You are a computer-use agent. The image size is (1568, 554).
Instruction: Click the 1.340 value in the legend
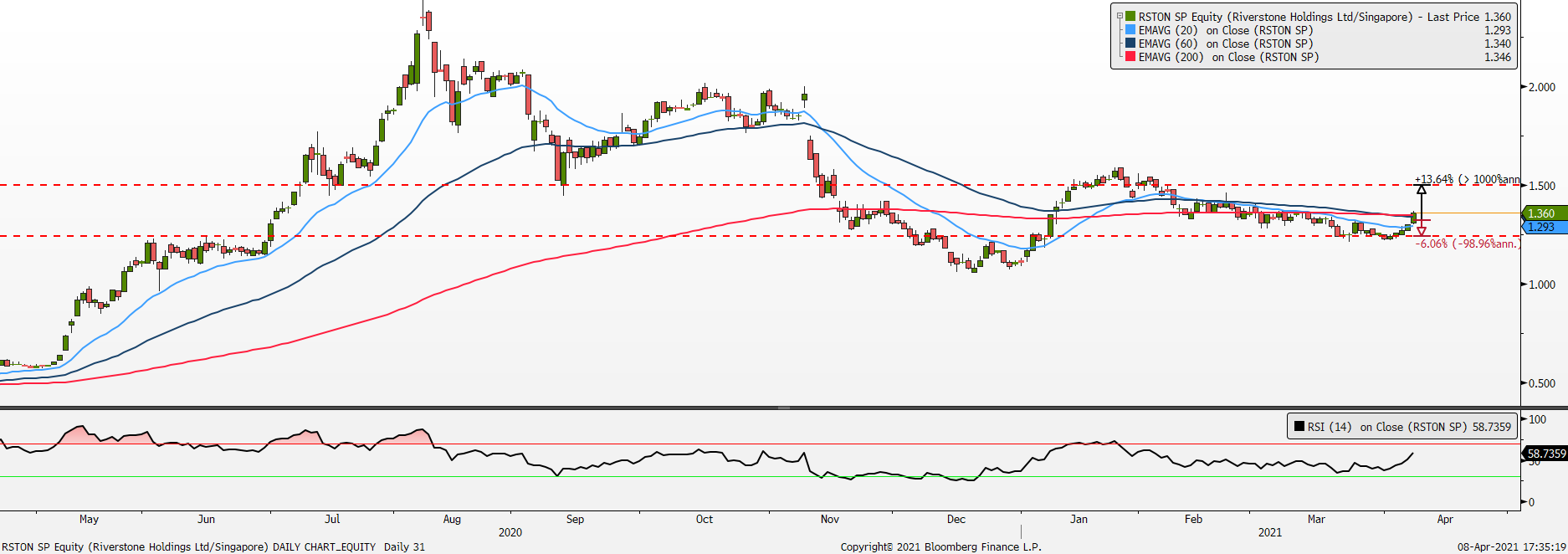1498,44
